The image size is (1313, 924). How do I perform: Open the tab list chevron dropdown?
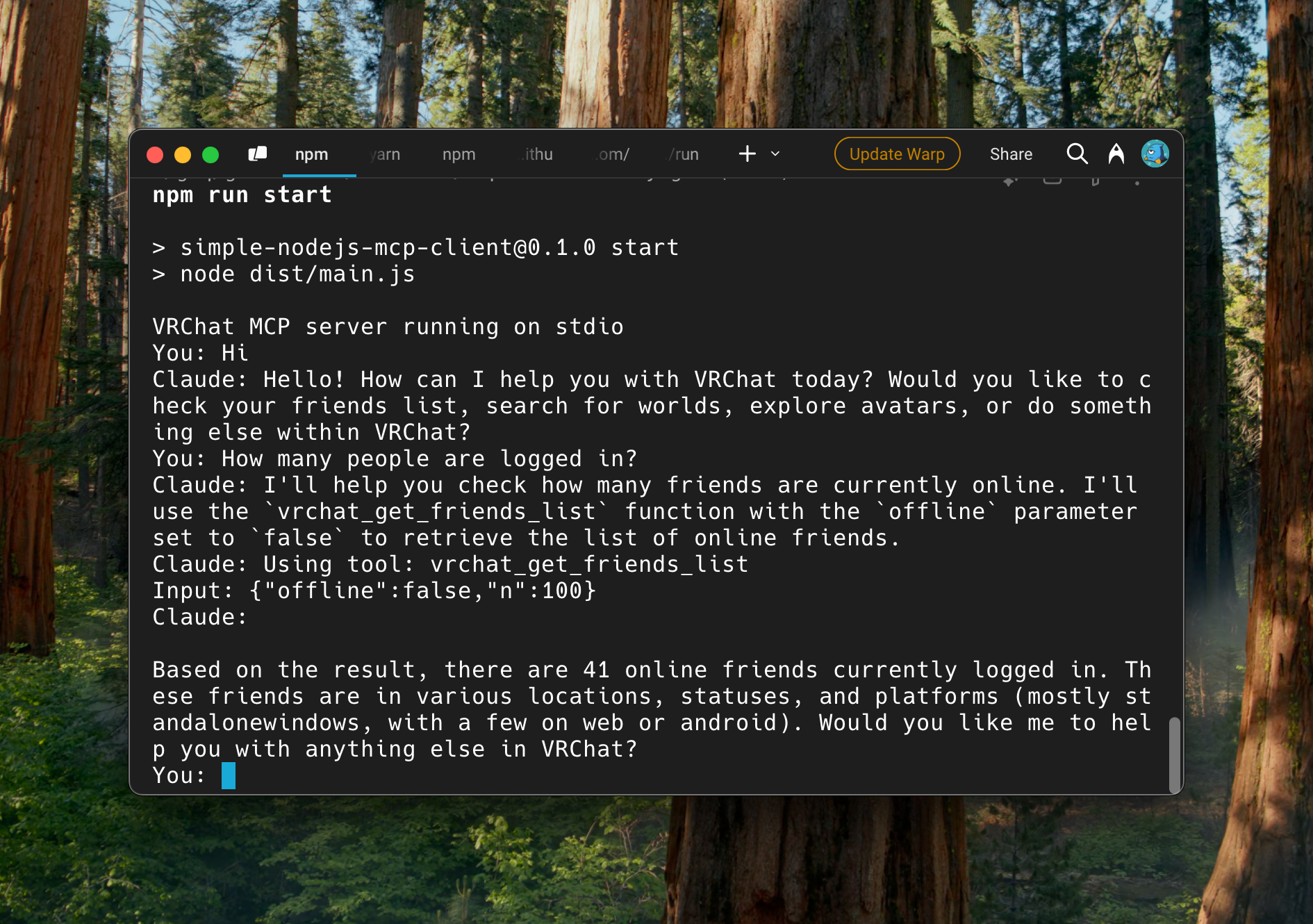coord(775,154)
